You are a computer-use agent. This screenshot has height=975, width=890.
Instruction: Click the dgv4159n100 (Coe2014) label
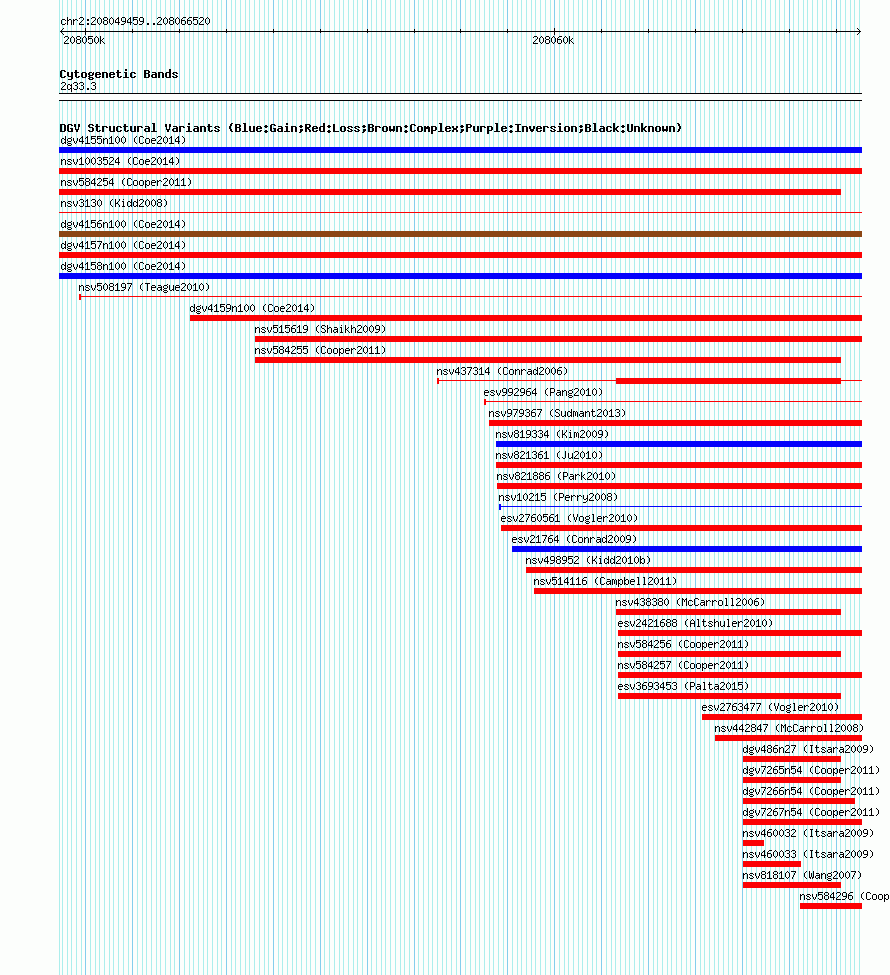point(252,308)
